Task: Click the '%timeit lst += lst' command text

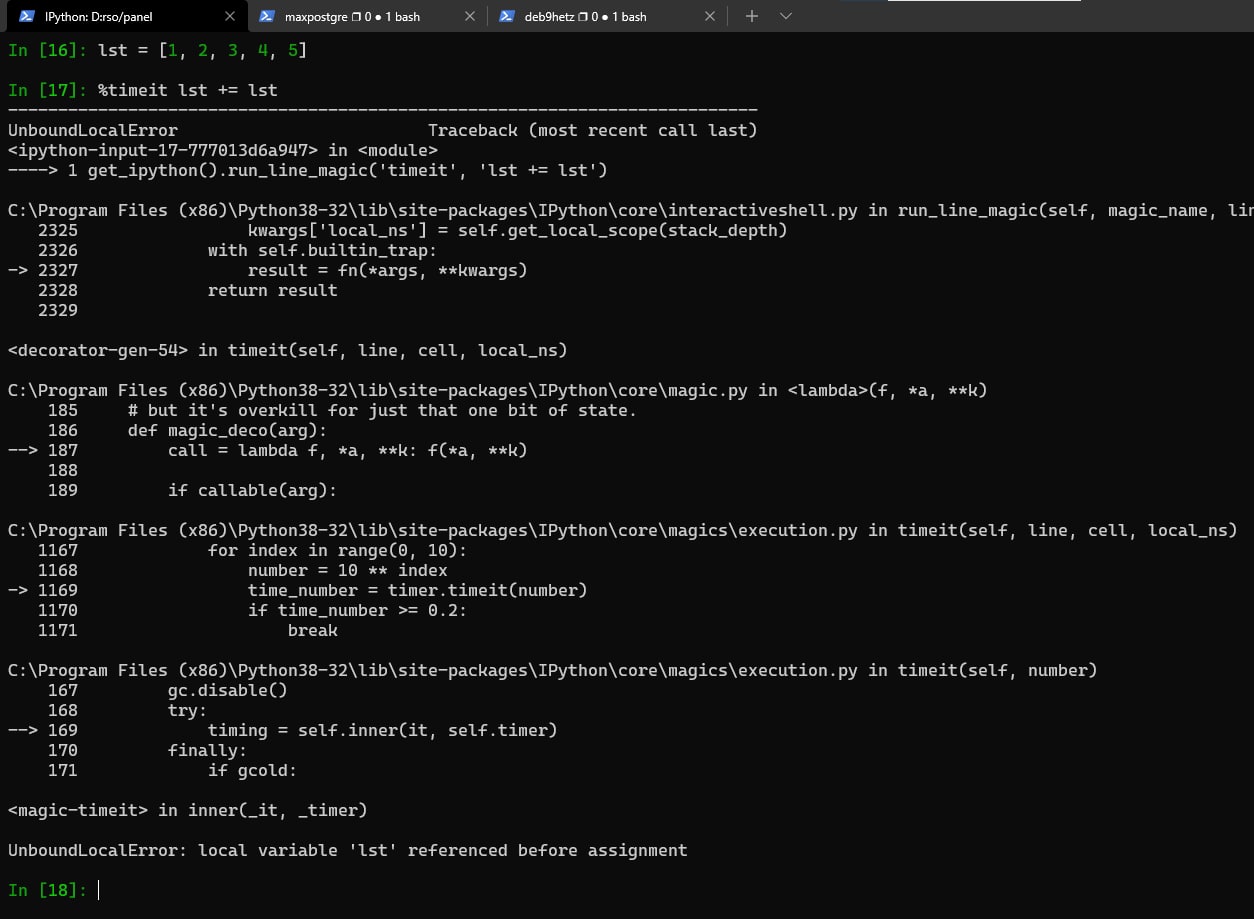Action: 187,90
